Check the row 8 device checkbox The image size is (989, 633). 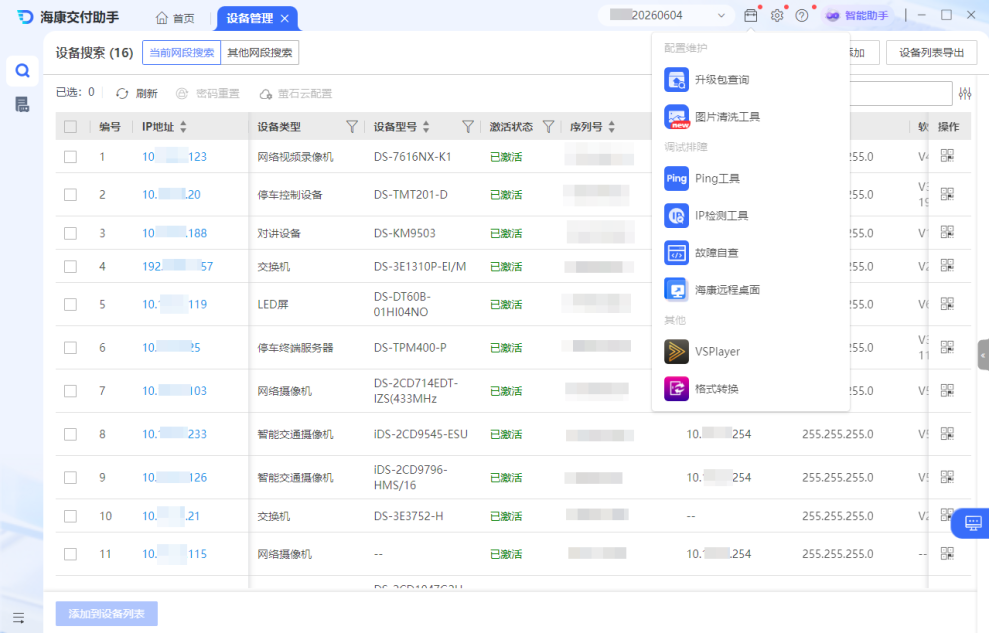(x=71, y=434)
